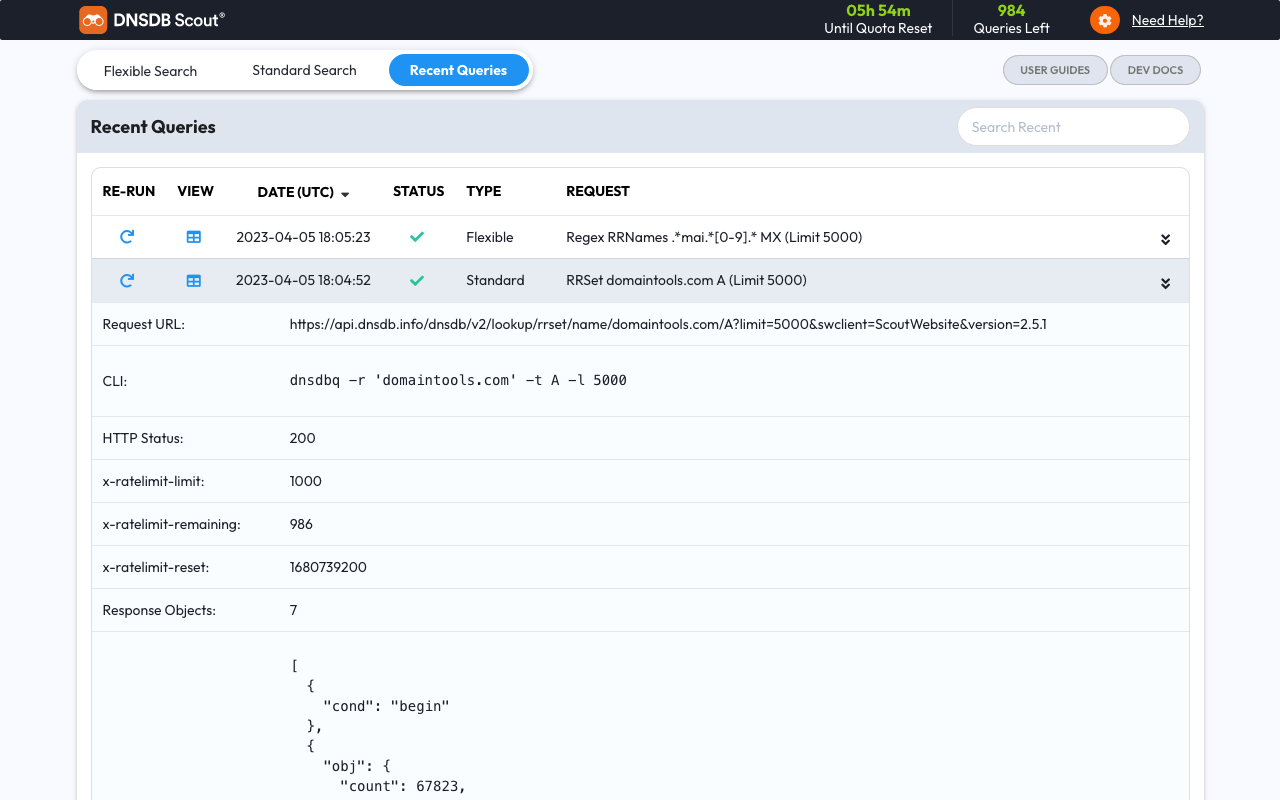The width and height of the screenshot is (1280, 800).
Task: Expand details of the Regex RRNames query
Action: point(1165,239)
